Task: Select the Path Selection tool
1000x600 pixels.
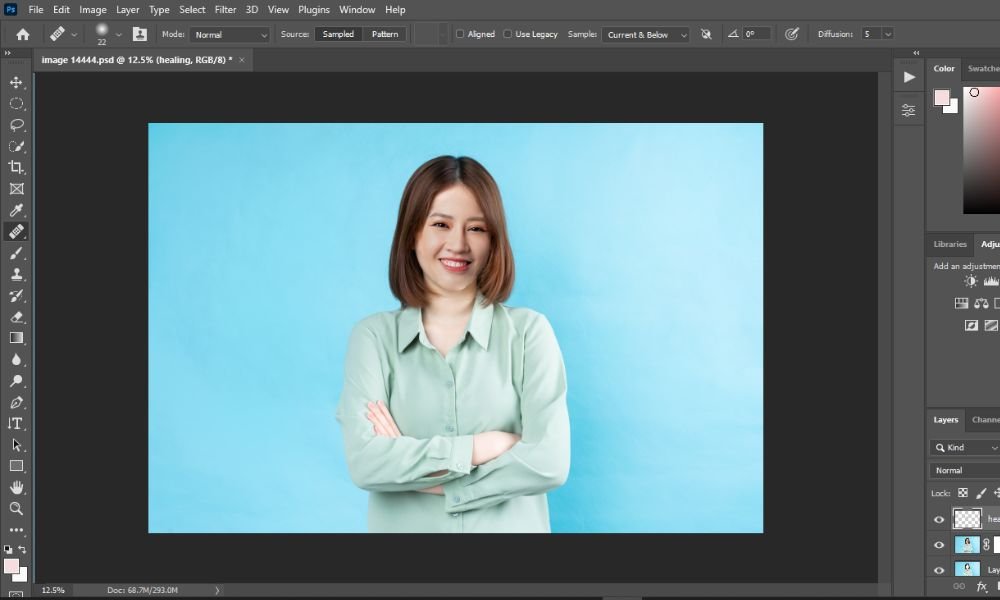Action: (16, 445)
